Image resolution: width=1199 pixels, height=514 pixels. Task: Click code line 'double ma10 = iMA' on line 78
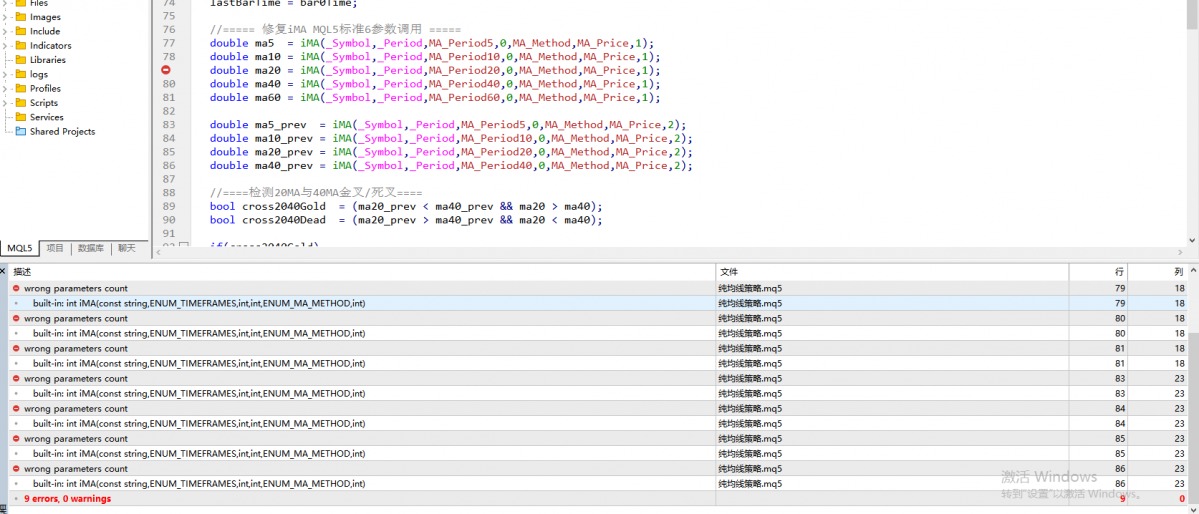(435, 57)
